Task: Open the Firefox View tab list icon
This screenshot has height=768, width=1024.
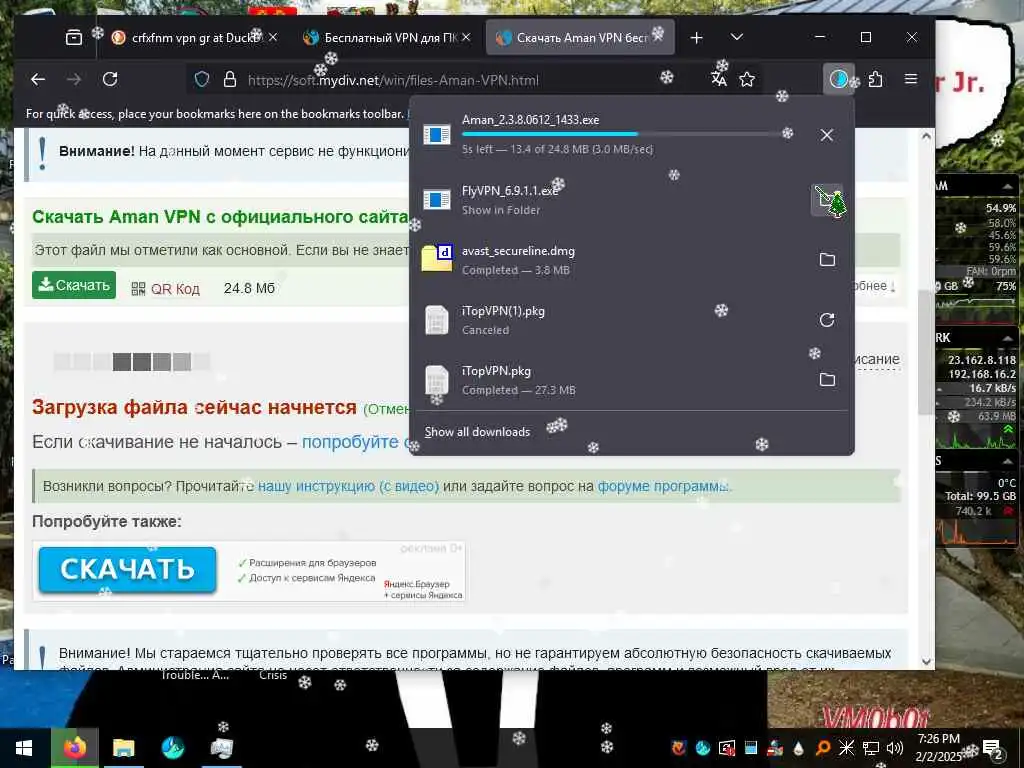Action: [x=74, y=38]
